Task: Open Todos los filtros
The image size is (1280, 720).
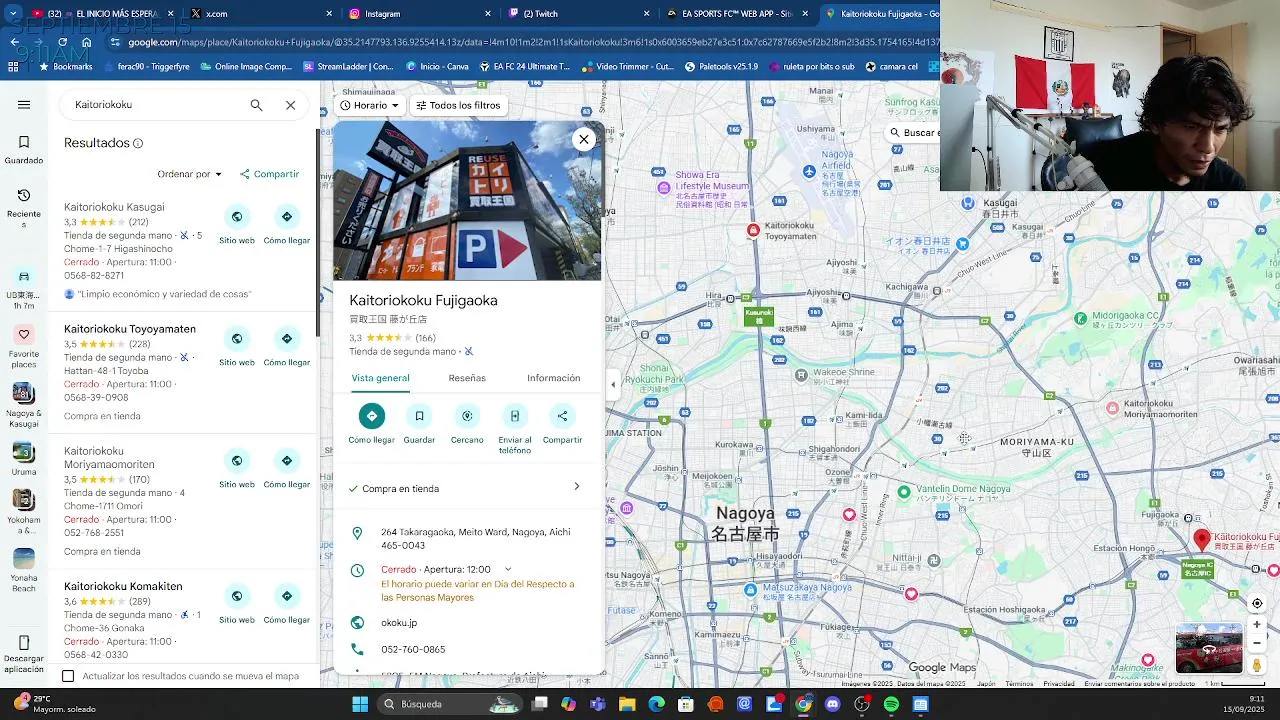Action: coord(458,105)
